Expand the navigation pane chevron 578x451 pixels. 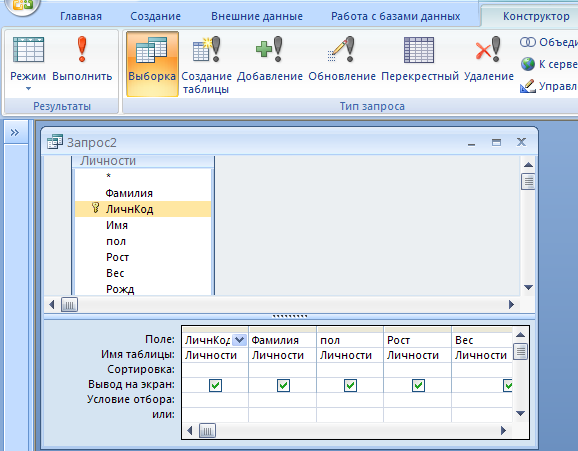tap(15, 132)
